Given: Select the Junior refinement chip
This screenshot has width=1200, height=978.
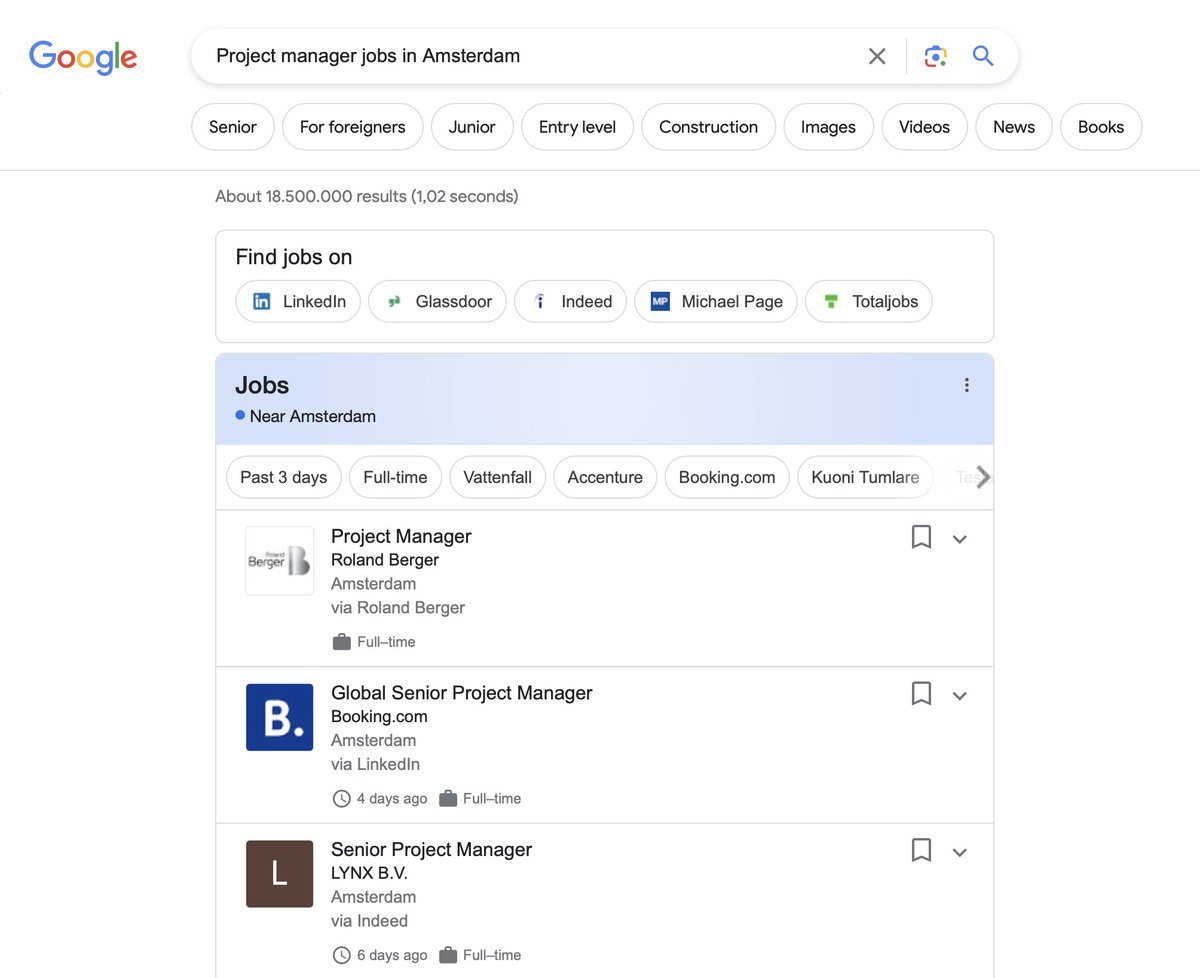Looking at the screenshot, I should (x=472, y=127).
